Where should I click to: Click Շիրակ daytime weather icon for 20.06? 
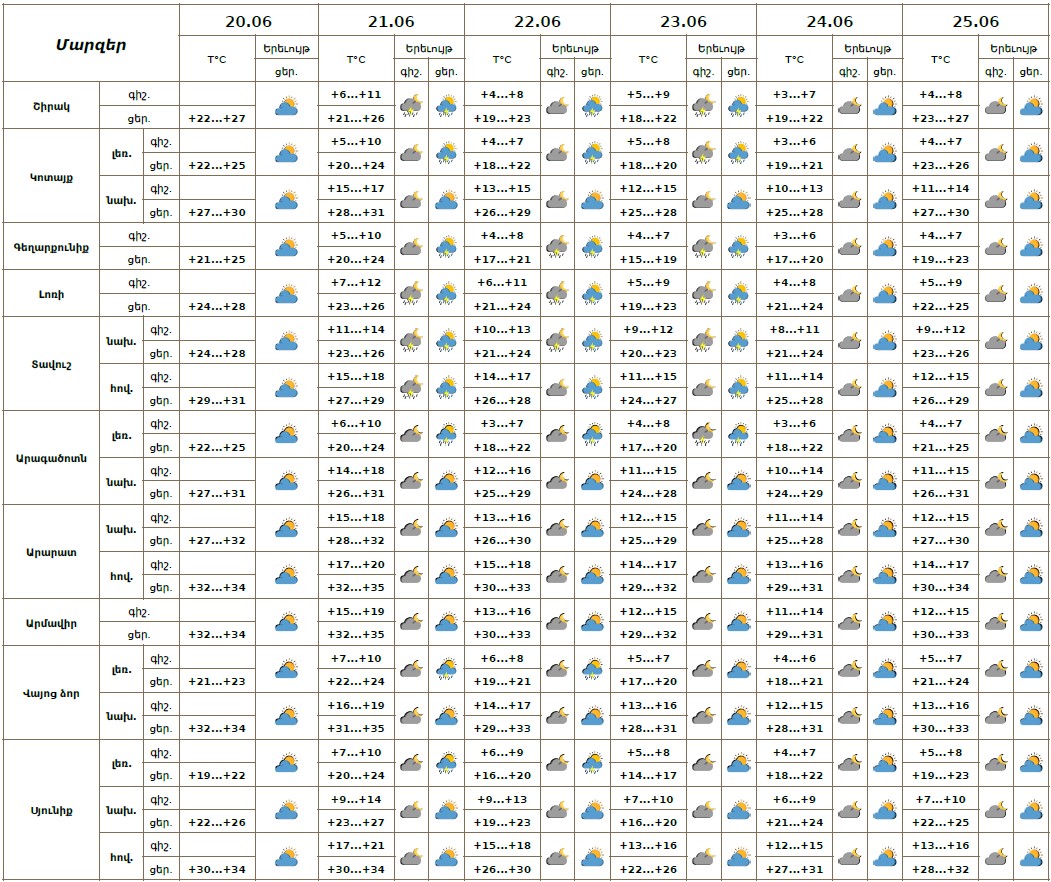287,105
